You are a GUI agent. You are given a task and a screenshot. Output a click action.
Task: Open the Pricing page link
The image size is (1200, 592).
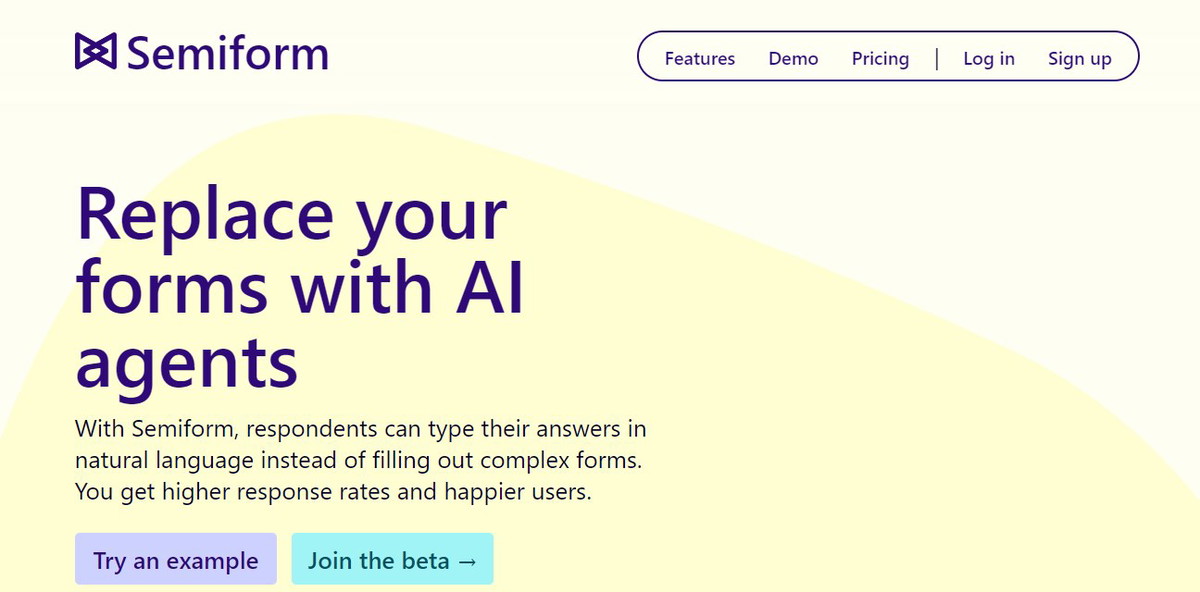click(880, 59)
